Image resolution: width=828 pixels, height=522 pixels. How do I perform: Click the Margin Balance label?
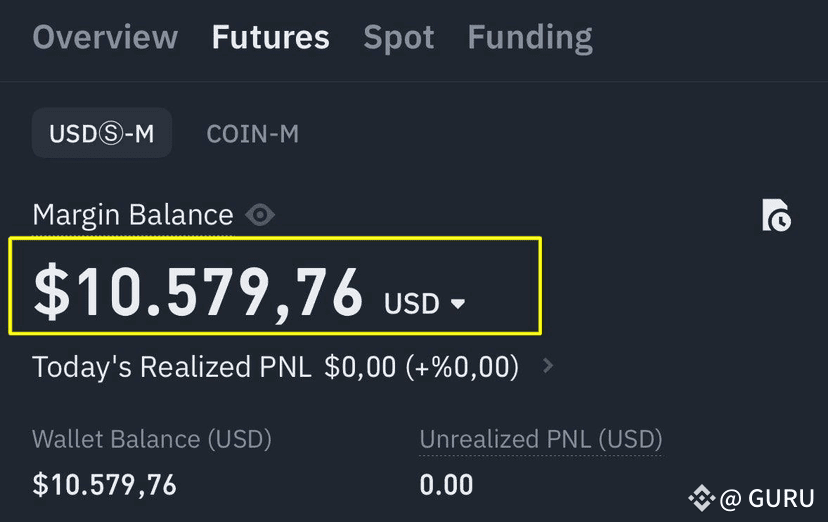click(133, 215)
